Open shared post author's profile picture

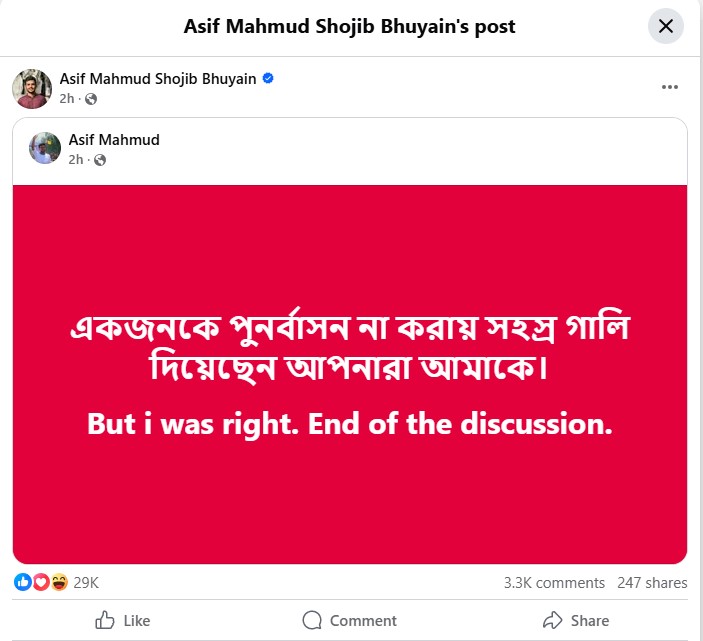46,148
